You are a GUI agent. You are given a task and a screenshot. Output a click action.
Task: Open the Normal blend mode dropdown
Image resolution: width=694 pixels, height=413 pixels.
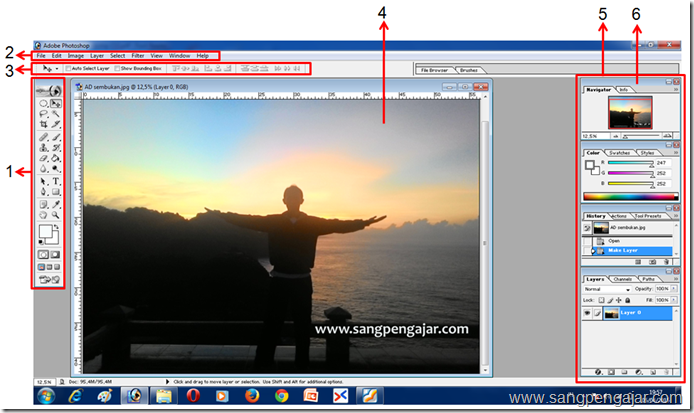click(x=607, y=289)
